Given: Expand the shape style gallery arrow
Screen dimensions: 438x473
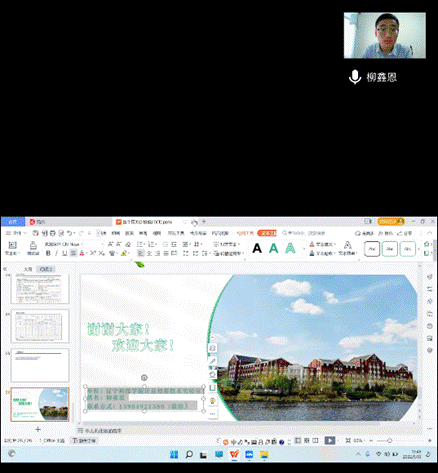Looking at the screenshot, I should click(x=419, y=249).
